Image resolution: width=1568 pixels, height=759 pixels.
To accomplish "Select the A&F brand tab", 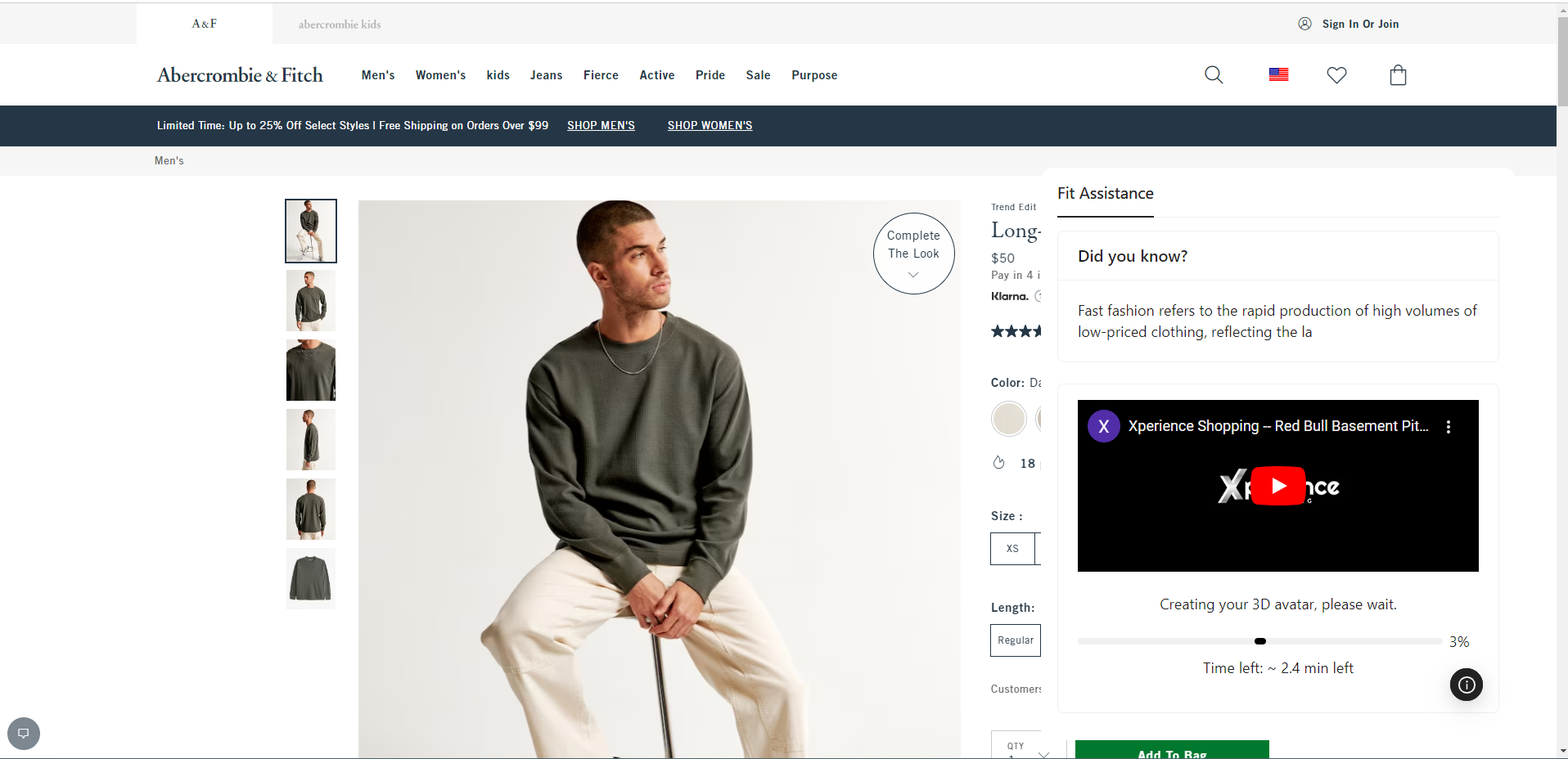I will pos(205,24).
